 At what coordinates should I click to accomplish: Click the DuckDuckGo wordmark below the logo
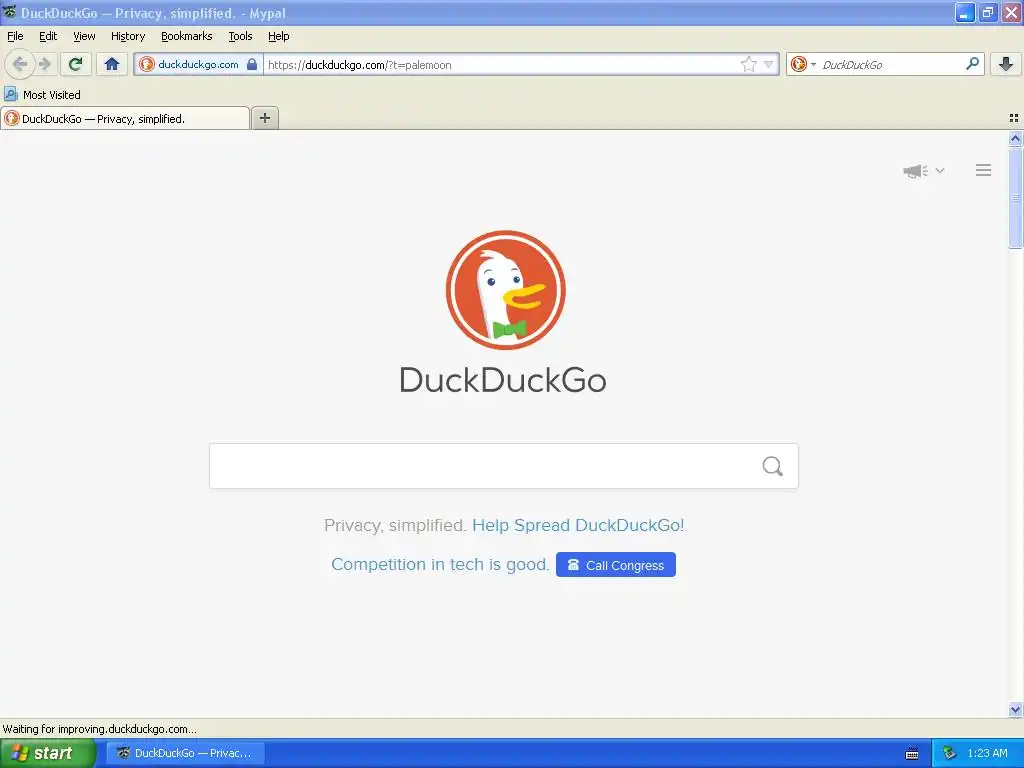pos(503,380)
